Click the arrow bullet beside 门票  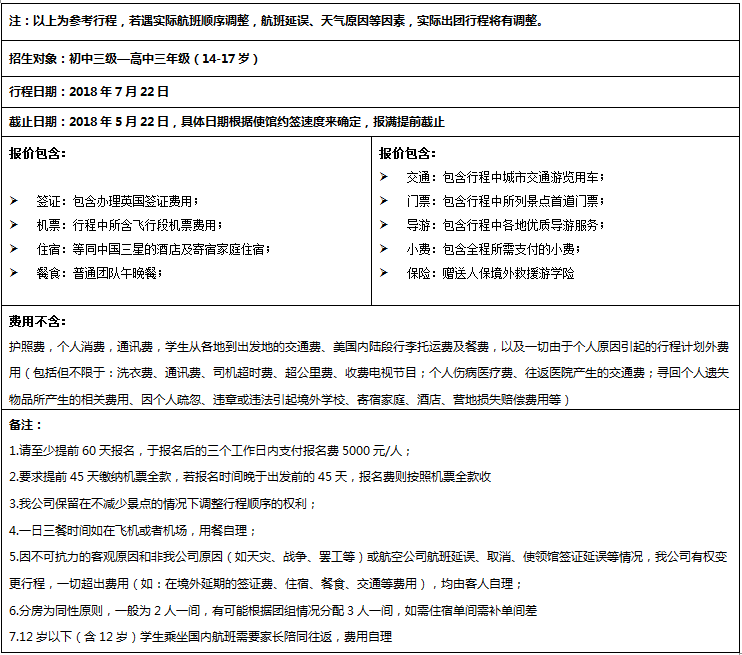(384, 201)
